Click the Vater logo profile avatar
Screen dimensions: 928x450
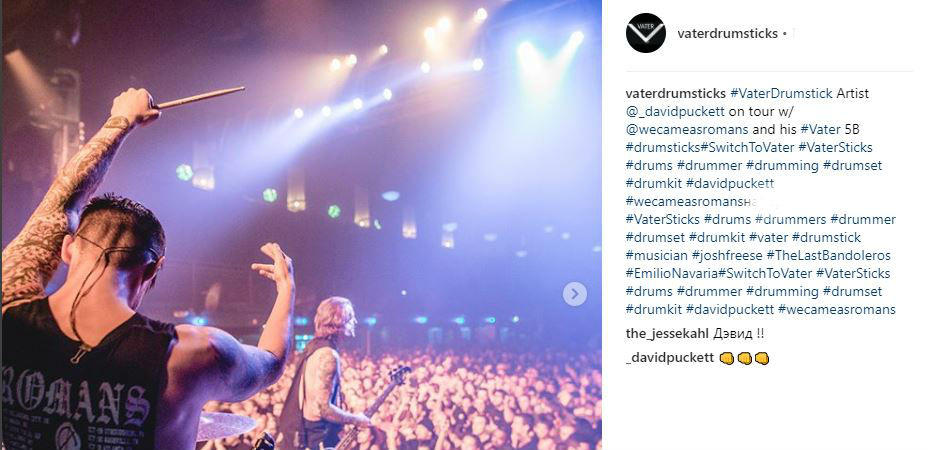tap(646, 33)
